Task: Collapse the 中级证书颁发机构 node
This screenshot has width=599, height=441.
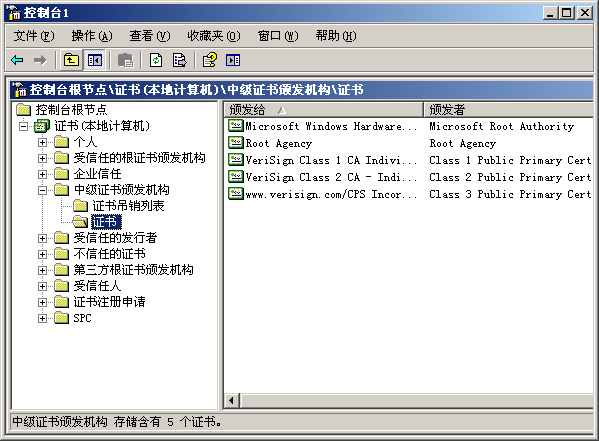Action: [42, 190]
